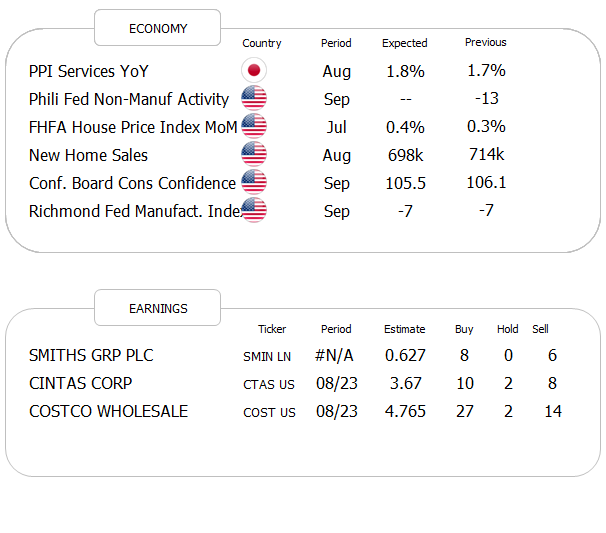Click the US flag beside Richmond Fed Manufact. Index
The height and width of the screenshot is (533, 606).
pos(254,210)
